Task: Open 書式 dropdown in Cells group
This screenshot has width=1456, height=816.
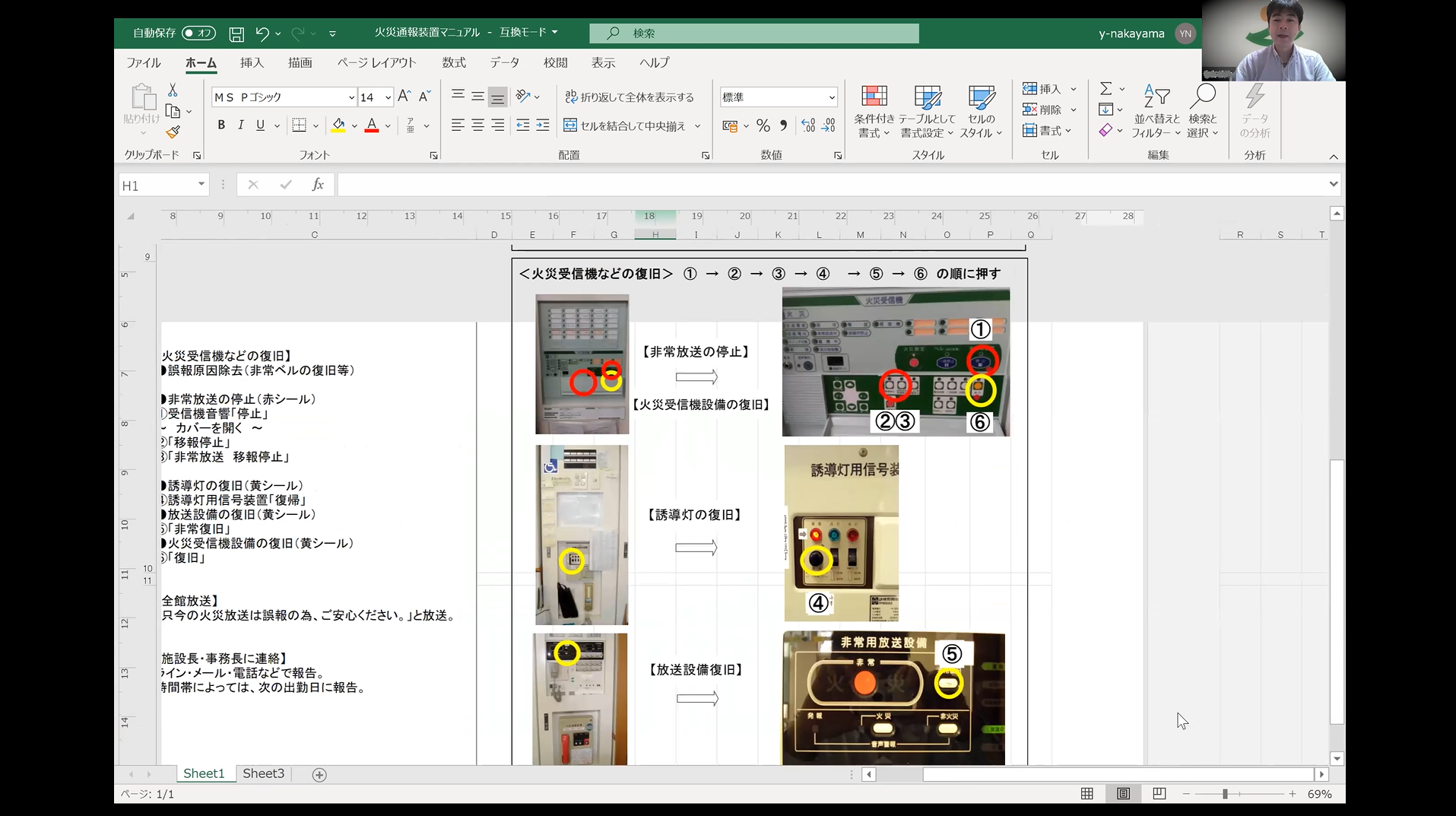Action: pyautogui.click(x=1047, y=131)
